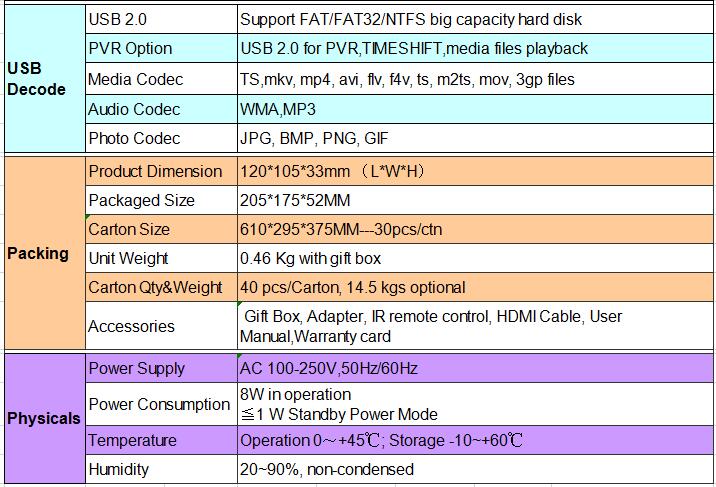Select the USB Decode category cell
Image resolution: width=716 pixels, height=487 pixels.
point(42,79)
